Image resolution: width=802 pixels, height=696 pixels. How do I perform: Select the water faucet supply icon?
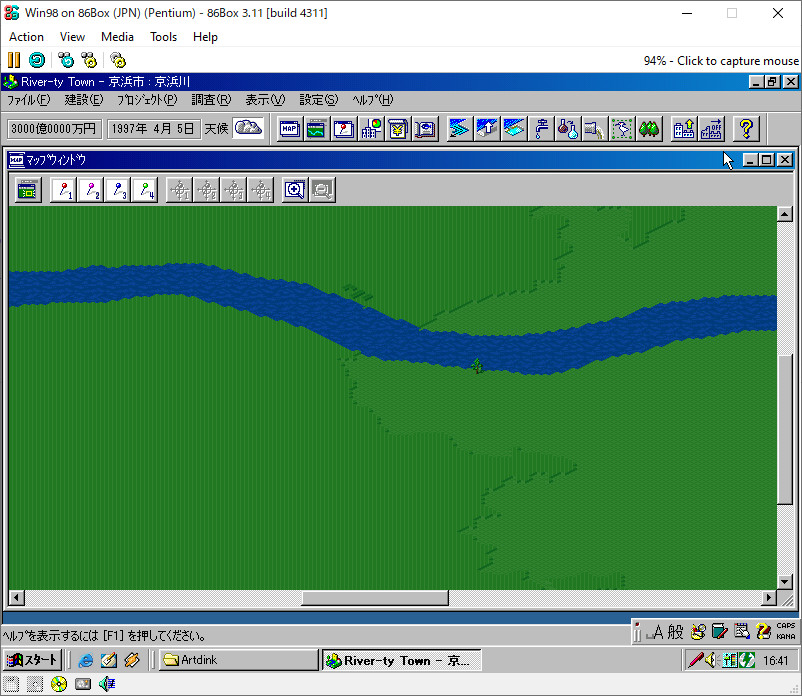(x=541, y=129)
